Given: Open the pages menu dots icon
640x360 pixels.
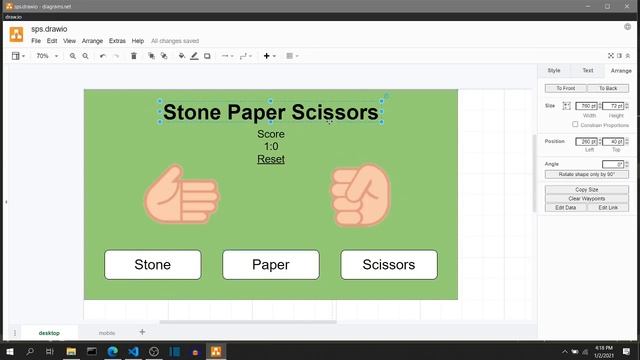Looking at the screenshot, I should pyautogui.click(x=15, y=333).
